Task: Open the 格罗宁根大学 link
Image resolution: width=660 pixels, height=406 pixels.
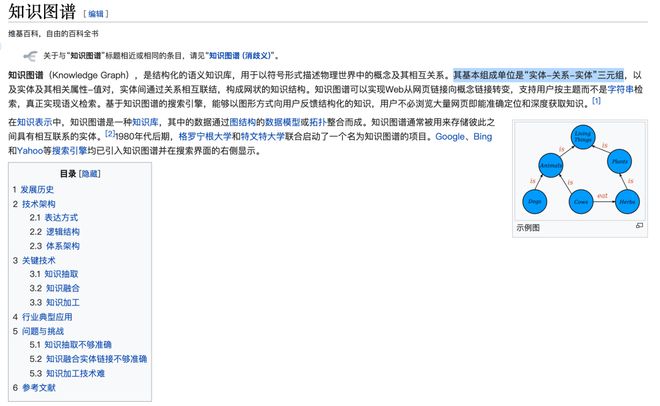Action: (205, 136)
